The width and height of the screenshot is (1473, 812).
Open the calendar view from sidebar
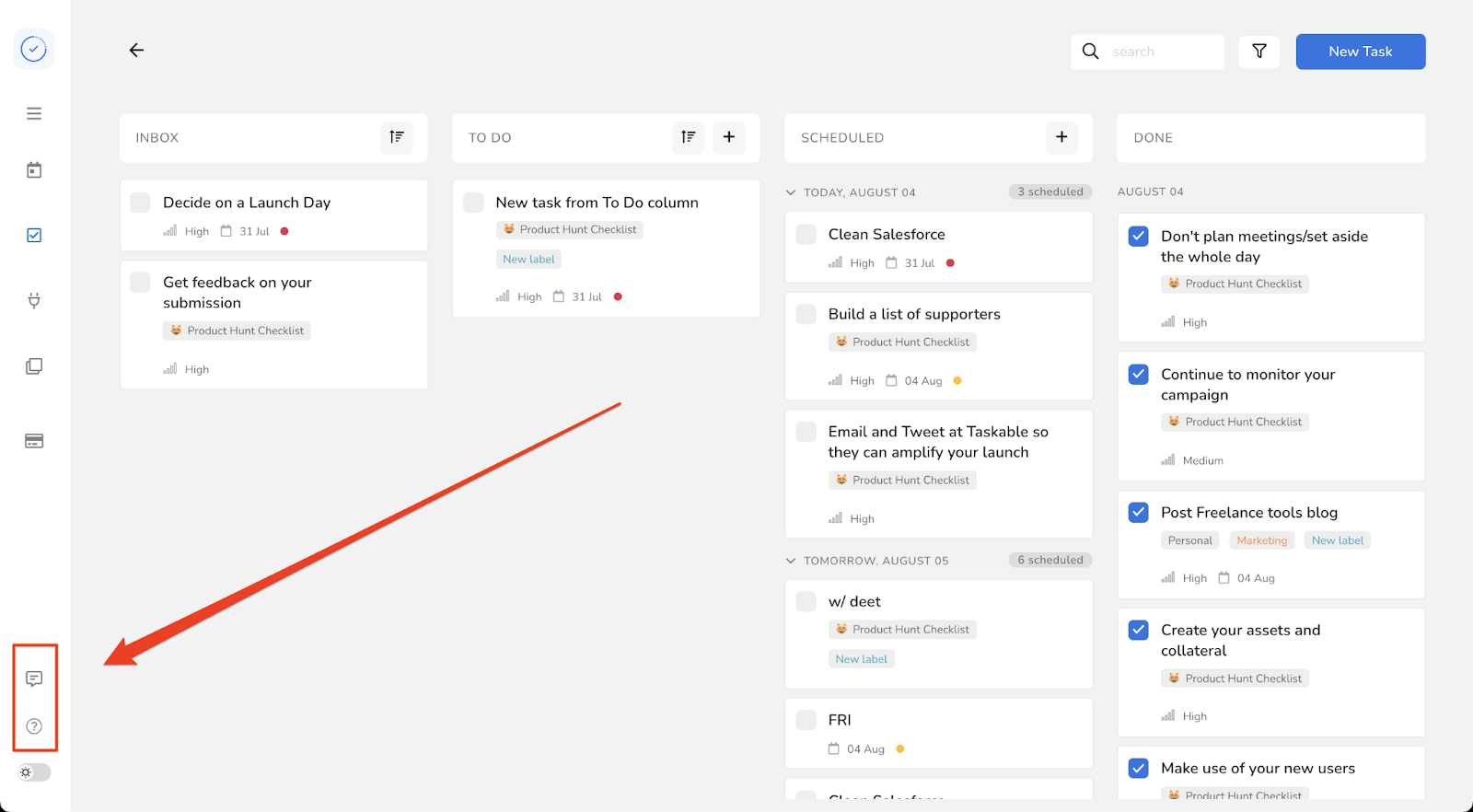tap(34, 170)
